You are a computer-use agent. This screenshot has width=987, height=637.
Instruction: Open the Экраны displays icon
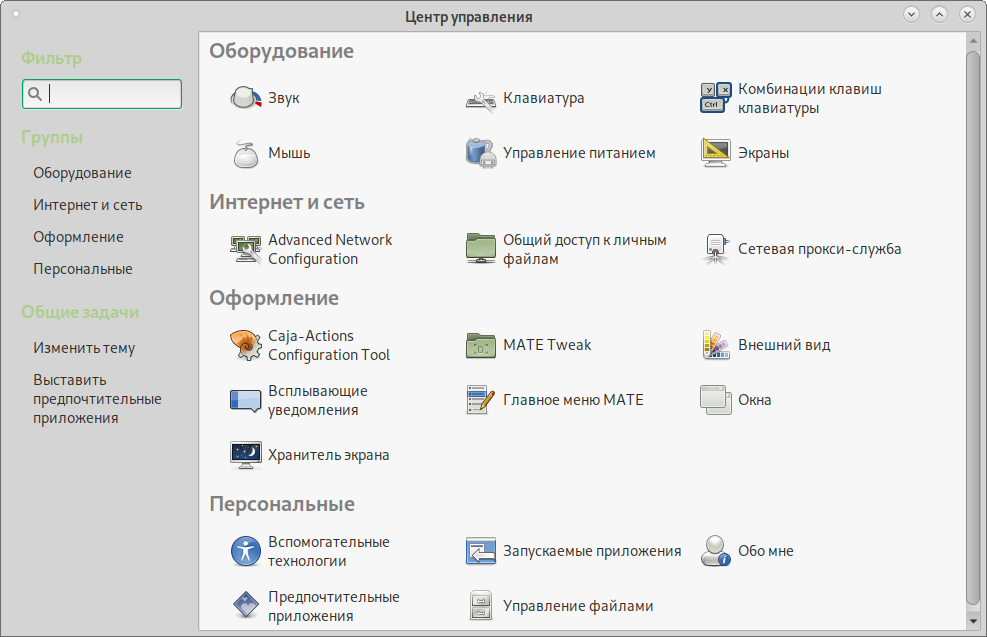pyautogui.click(x=716, y=153)
